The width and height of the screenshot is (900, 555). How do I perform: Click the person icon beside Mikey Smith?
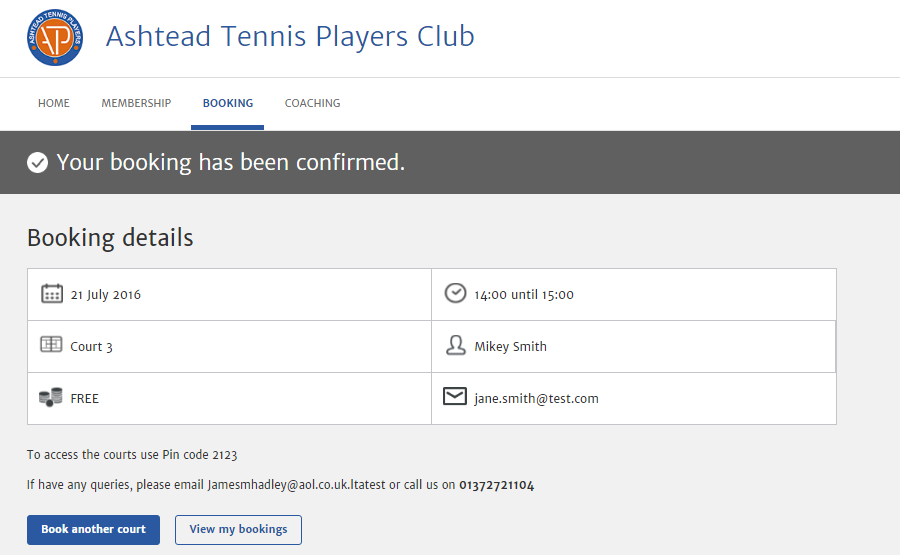coord(455,346)
